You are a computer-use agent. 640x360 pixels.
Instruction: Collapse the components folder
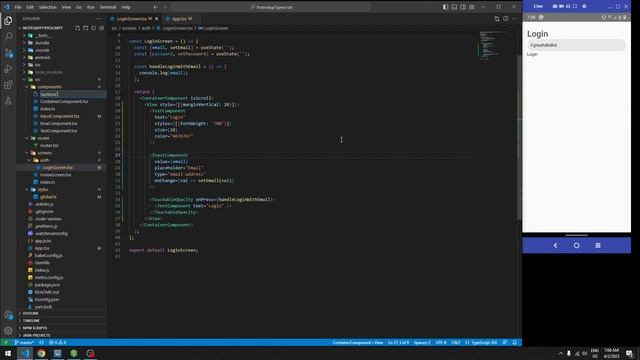tap(49, 87)
